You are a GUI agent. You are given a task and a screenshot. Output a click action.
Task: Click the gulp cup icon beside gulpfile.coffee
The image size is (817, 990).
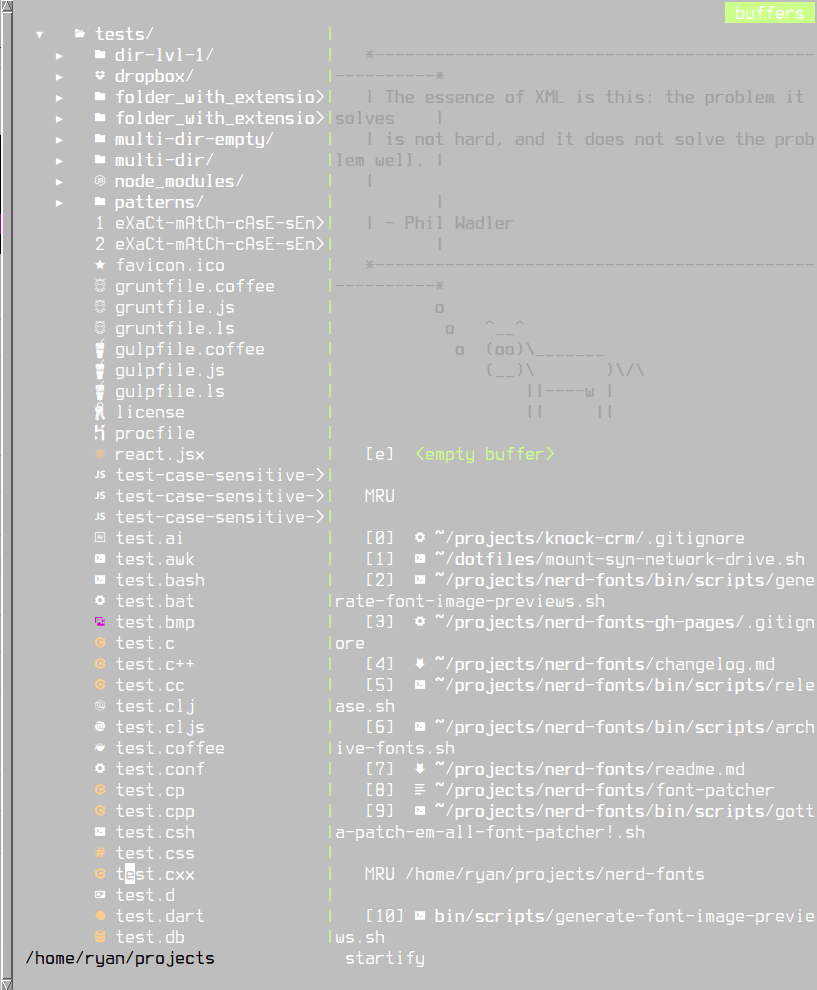click(x=100, y=349)
